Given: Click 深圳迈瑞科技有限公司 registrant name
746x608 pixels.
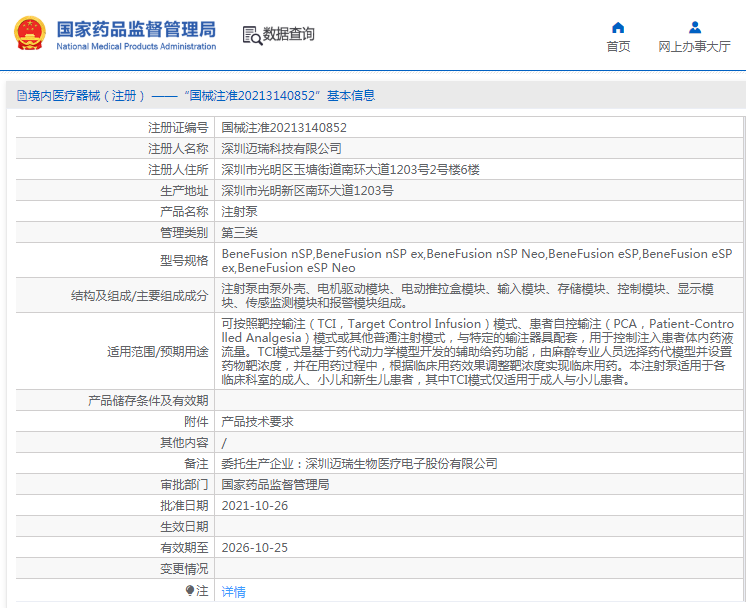Looking at the screenshot, I should (282, 148).
